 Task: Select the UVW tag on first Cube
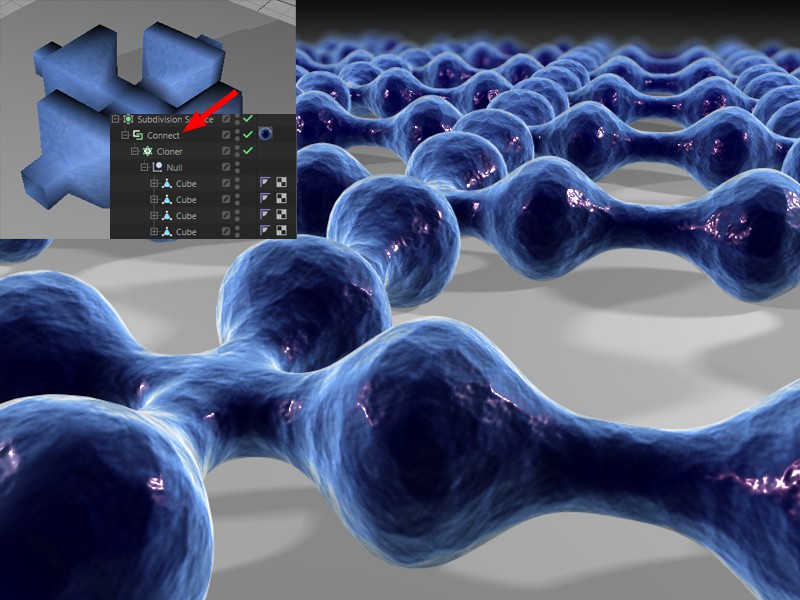coord(281,183)
